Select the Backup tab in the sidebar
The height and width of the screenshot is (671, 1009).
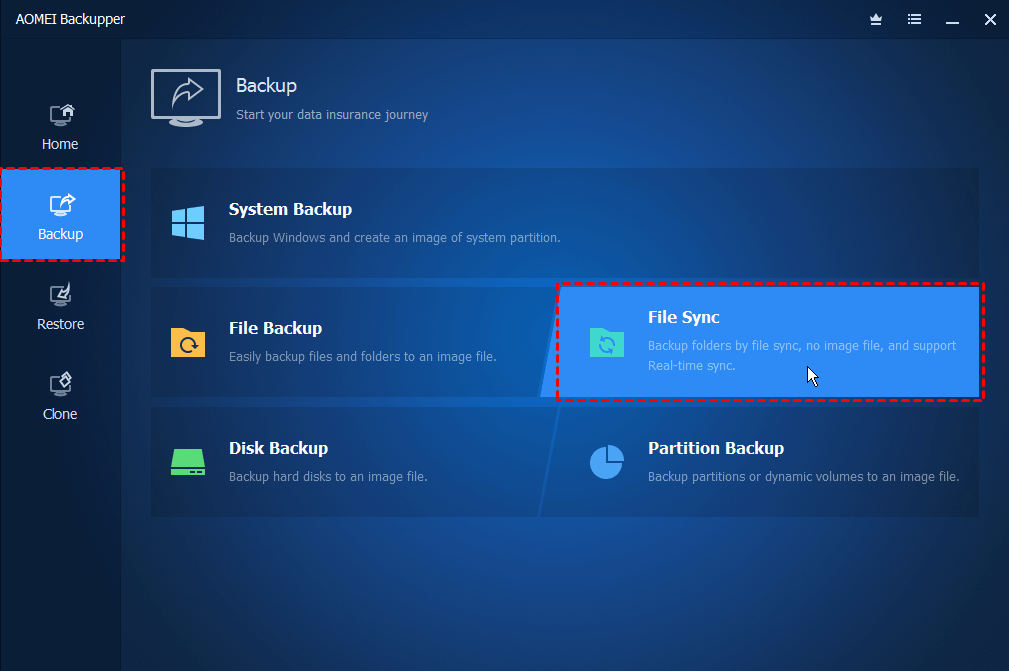pyautogui.click(x=60, y=216)
